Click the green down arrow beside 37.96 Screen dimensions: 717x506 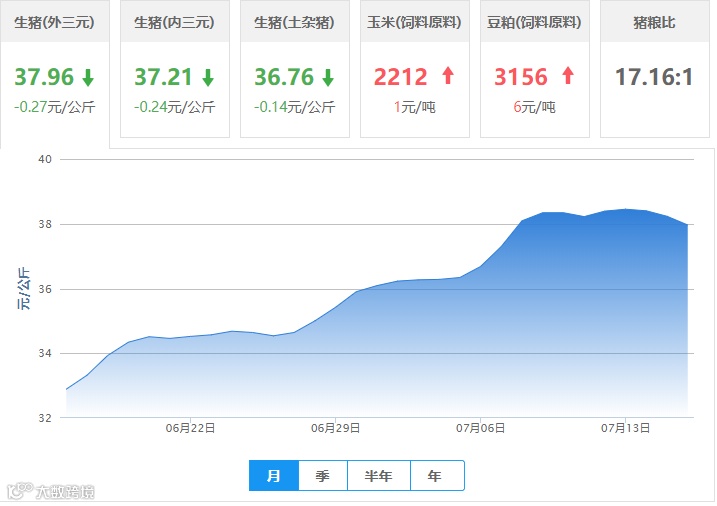click(x=88, y=77)
